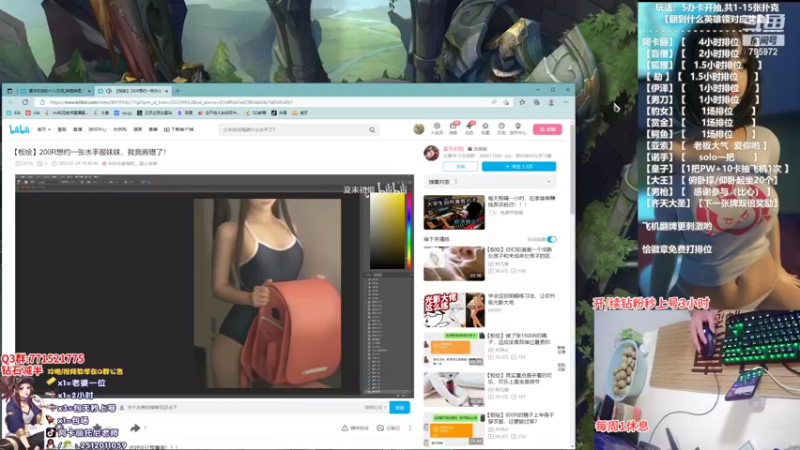
Task: Focus the danmaku text input field
Action: (242, 408)
